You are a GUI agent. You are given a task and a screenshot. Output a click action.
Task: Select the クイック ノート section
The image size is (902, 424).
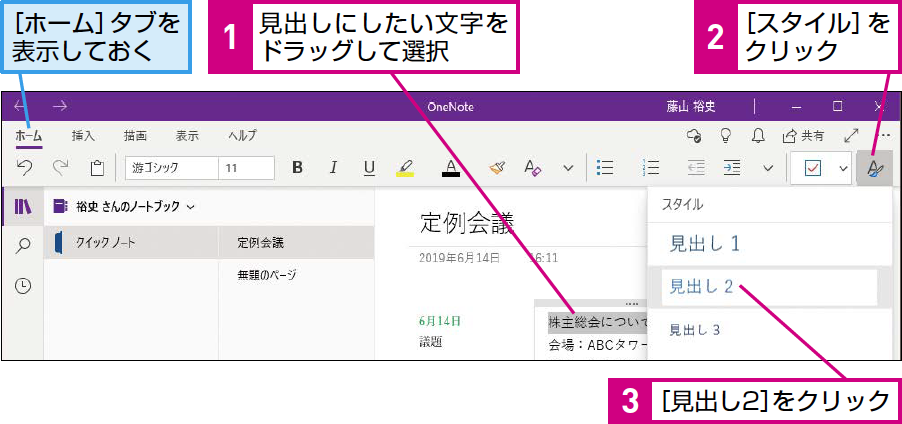pyautogui.click(x=131, y=243)
